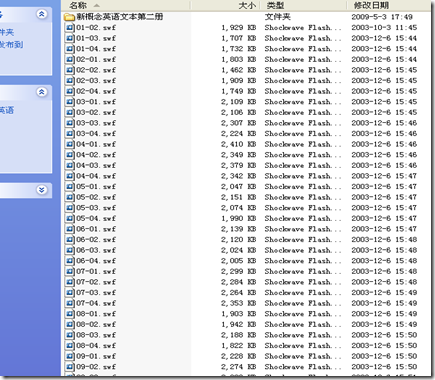
Task: Select file name 07-01.swf
Action: point(96,272)
